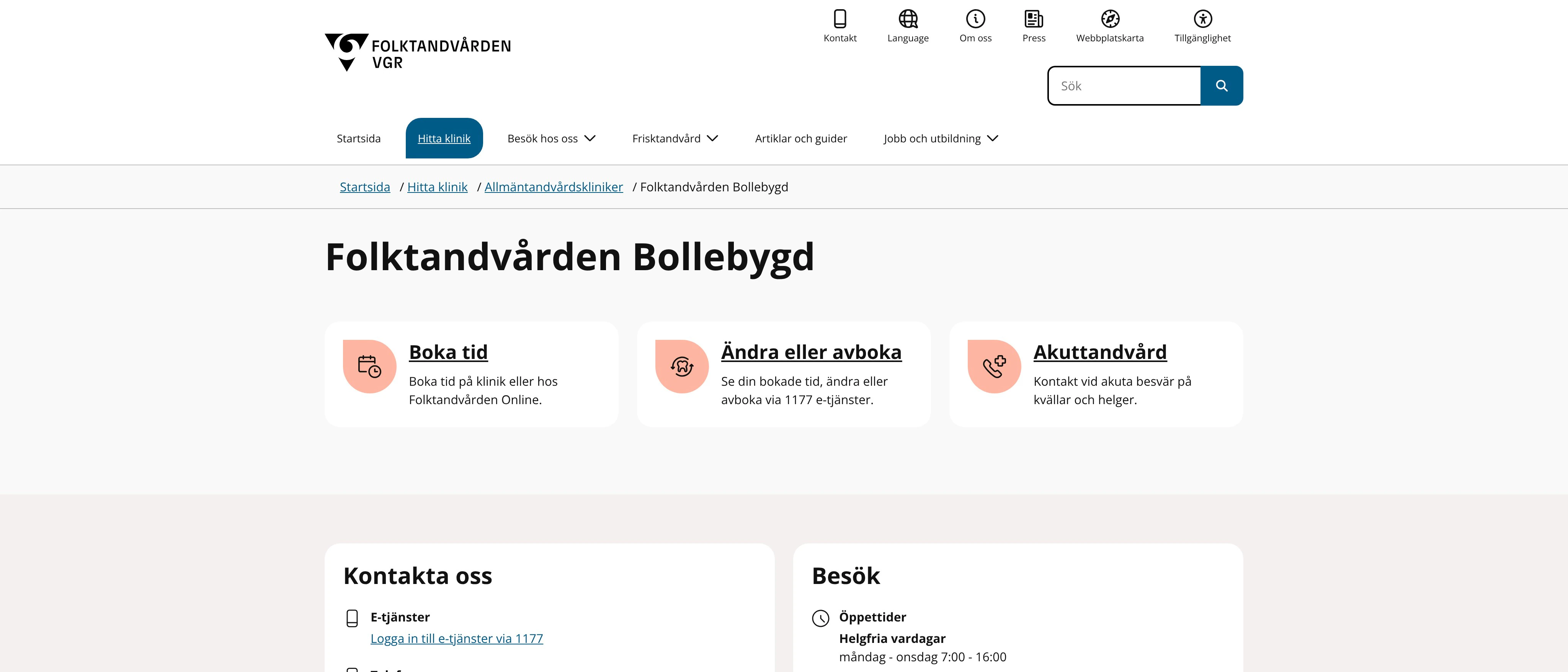1568x672 pixels.
Task: Click the Press newspaper icon
Action: [x=1034, y=19]
